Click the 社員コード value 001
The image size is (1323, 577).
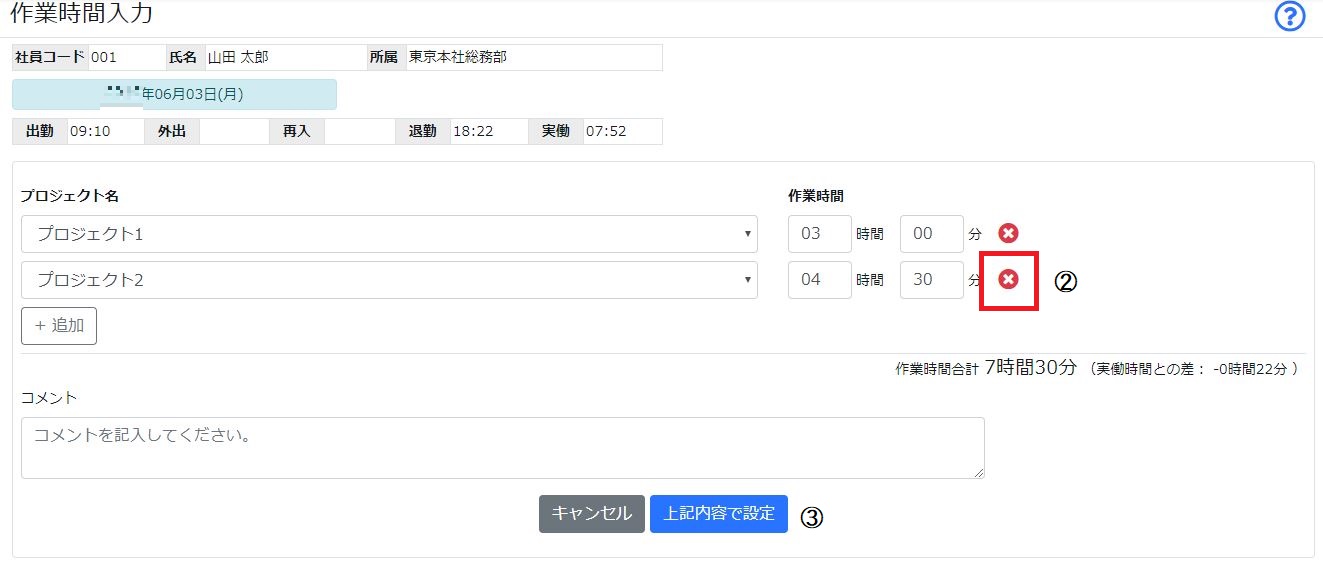click(127, 57)
